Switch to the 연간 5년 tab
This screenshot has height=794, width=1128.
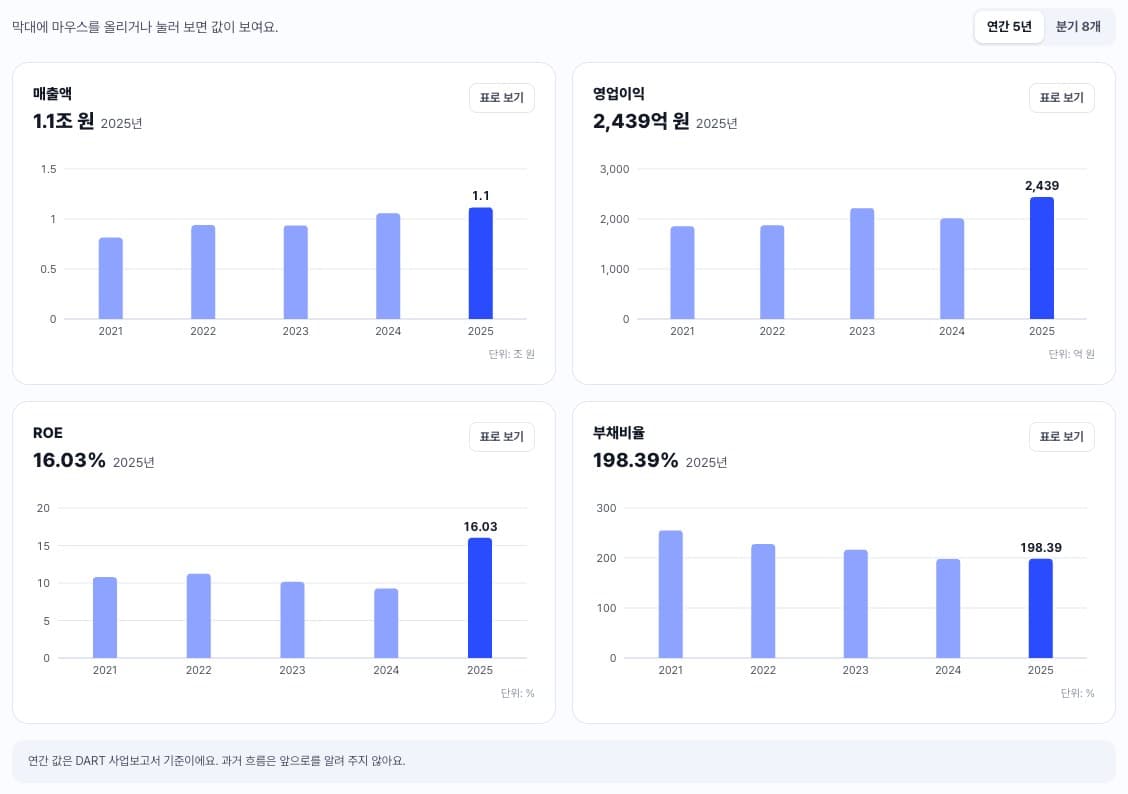(x=1009, y=27)
